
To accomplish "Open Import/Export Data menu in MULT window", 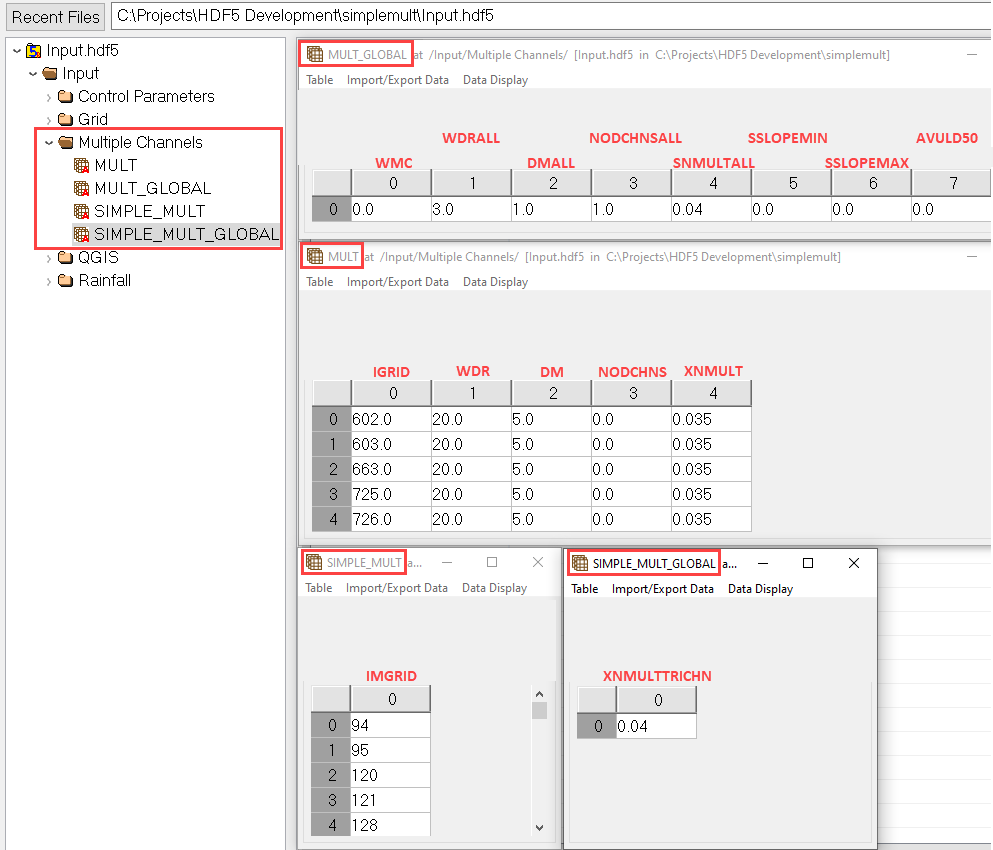I will coord(398,282).
